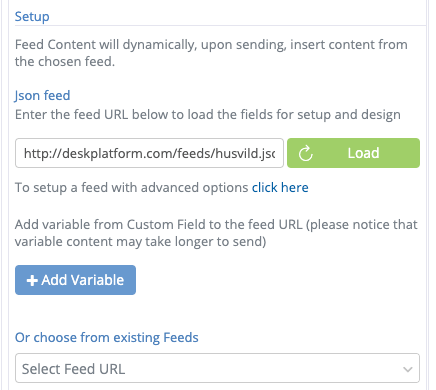Click the 'Select Feed URL' placeholder text
436x390 pixels.
click(x=73, y=369)
